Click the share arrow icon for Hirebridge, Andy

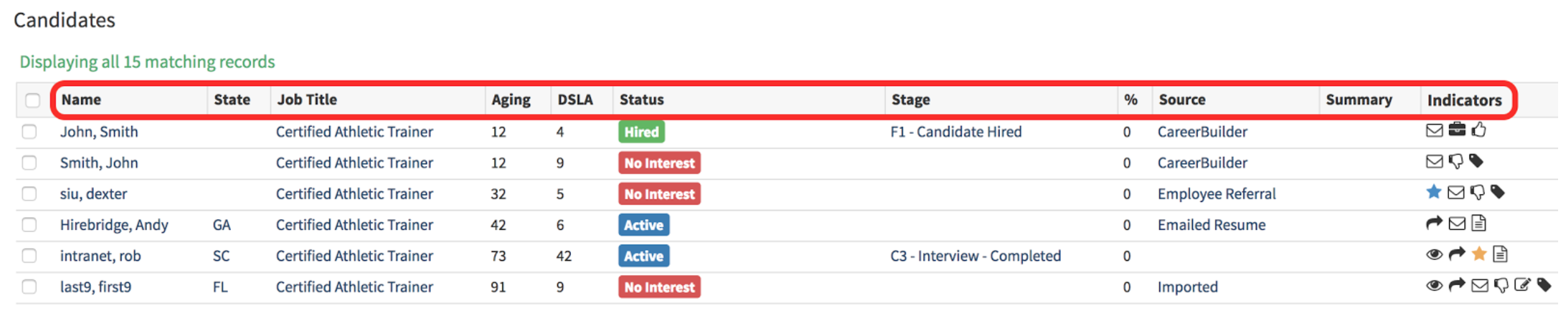[1434, 223]
